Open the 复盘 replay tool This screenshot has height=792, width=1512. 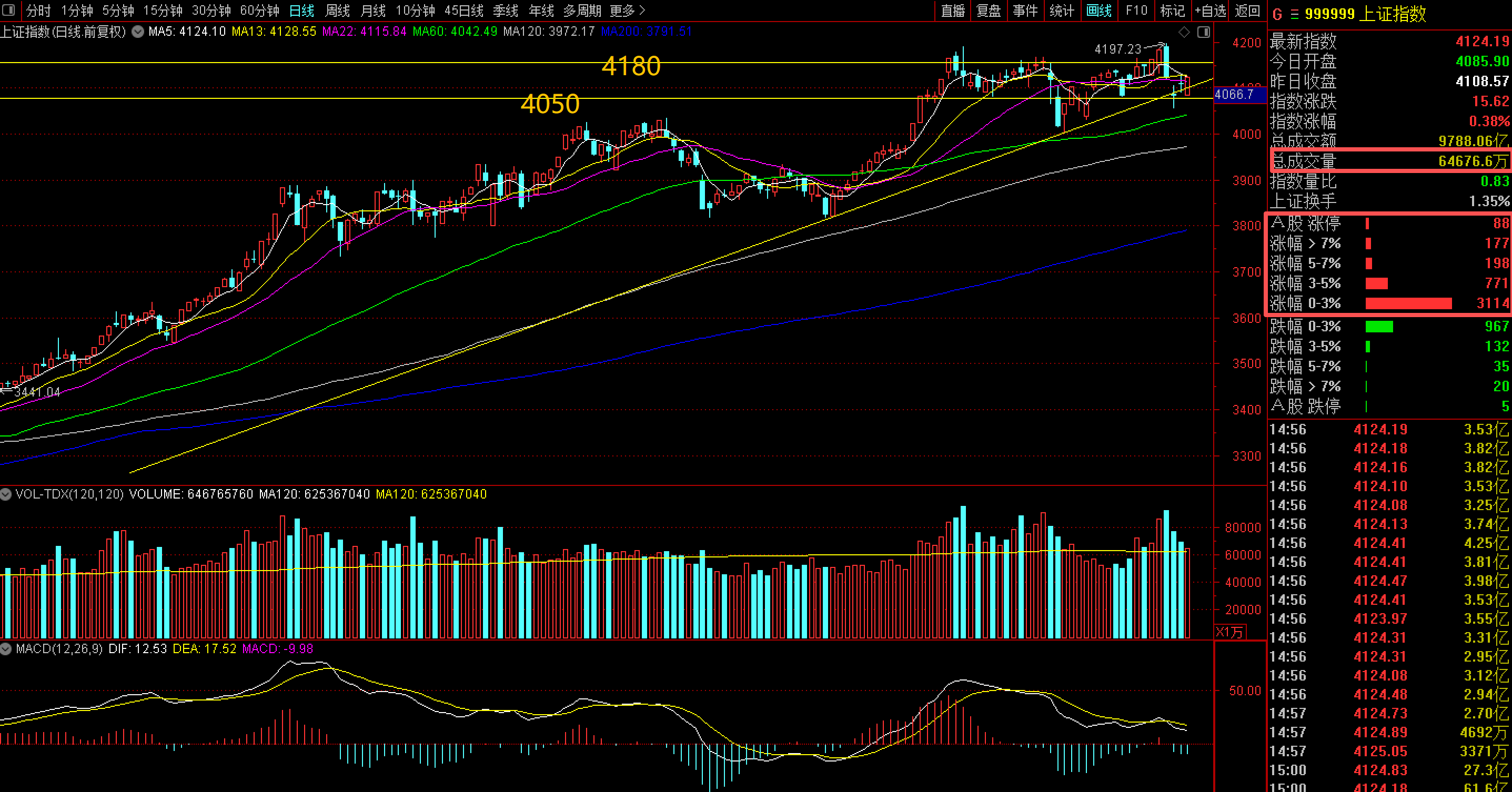tap(989, 11)
